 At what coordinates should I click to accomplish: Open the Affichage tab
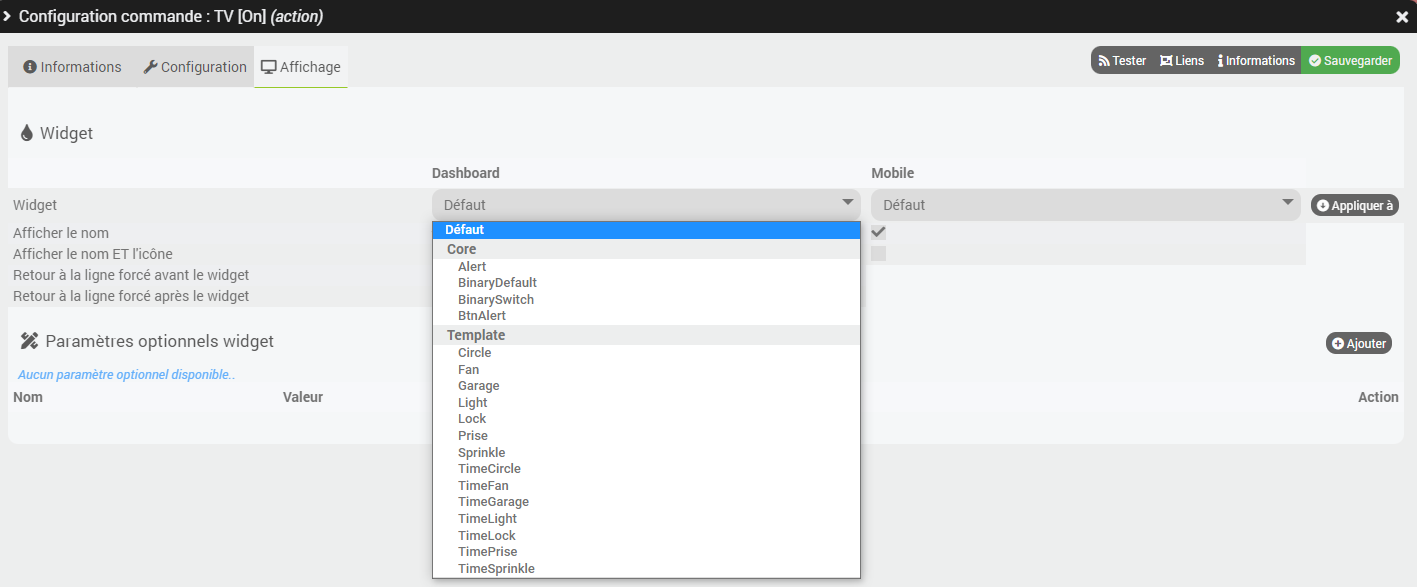[x=300, y=66]
